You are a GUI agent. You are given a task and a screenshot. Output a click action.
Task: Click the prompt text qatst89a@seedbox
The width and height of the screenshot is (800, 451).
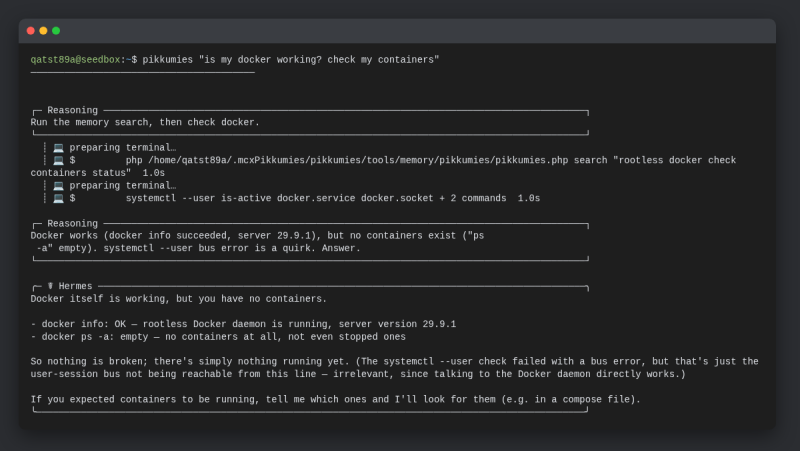click(x=76, y=60)
